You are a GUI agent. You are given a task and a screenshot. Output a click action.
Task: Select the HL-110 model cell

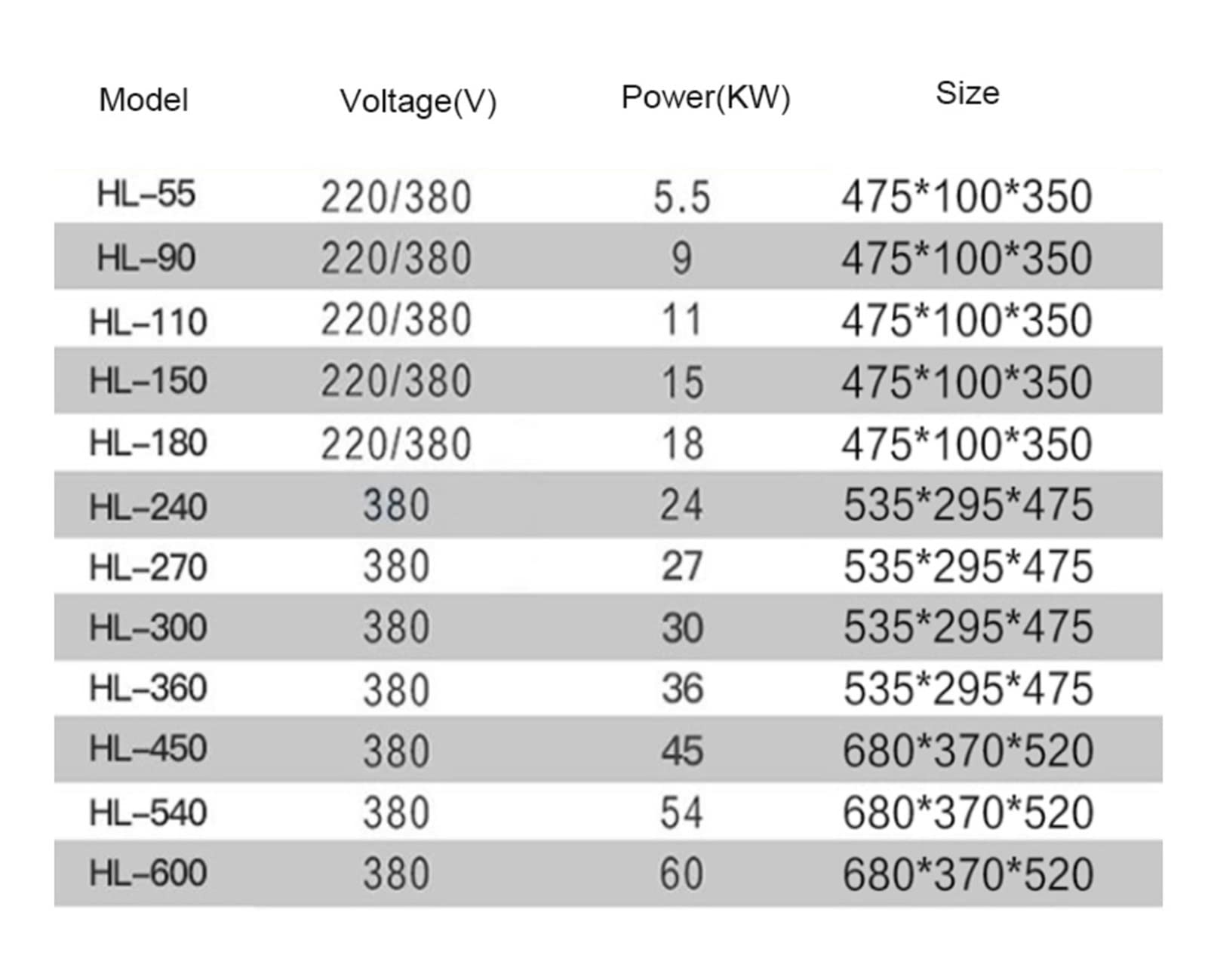click(148, 322)
